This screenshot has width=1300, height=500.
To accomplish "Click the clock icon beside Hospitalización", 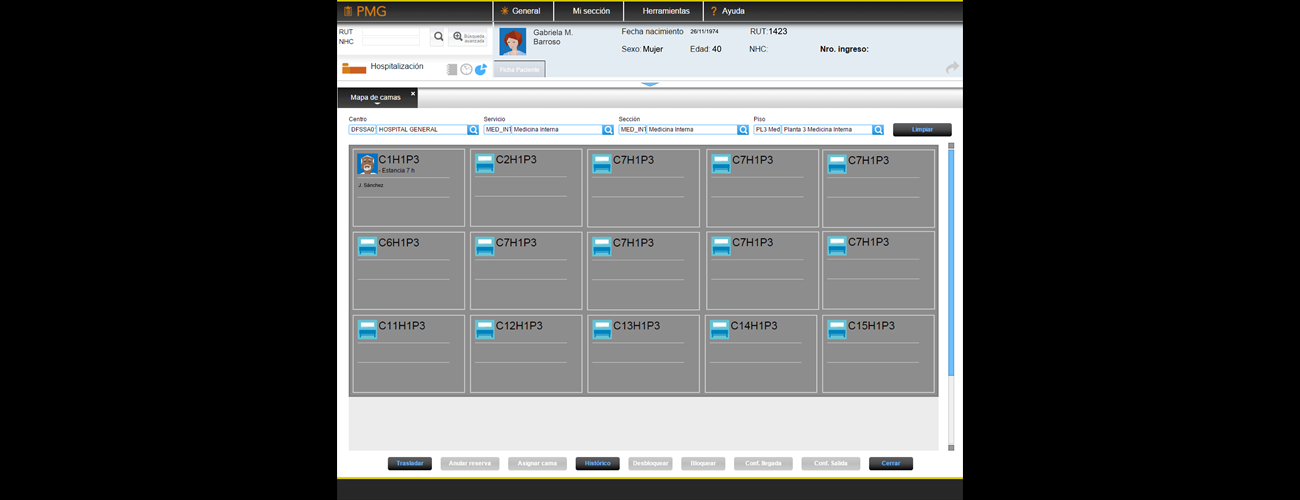I will click(466, 69).
